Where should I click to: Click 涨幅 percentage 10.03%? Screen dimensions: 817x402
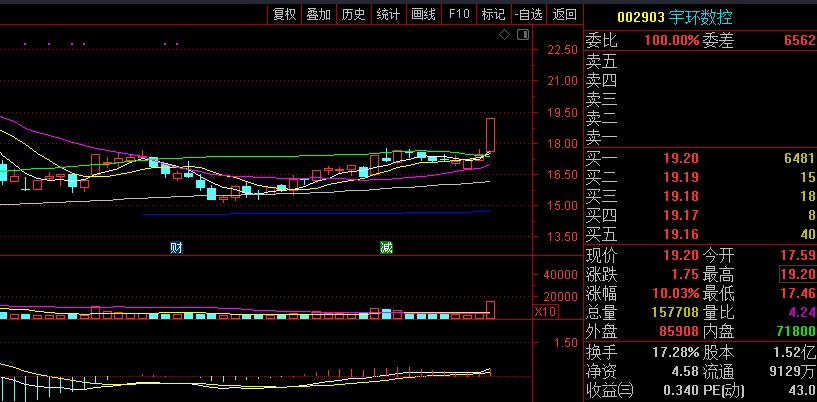coord(676,293)
